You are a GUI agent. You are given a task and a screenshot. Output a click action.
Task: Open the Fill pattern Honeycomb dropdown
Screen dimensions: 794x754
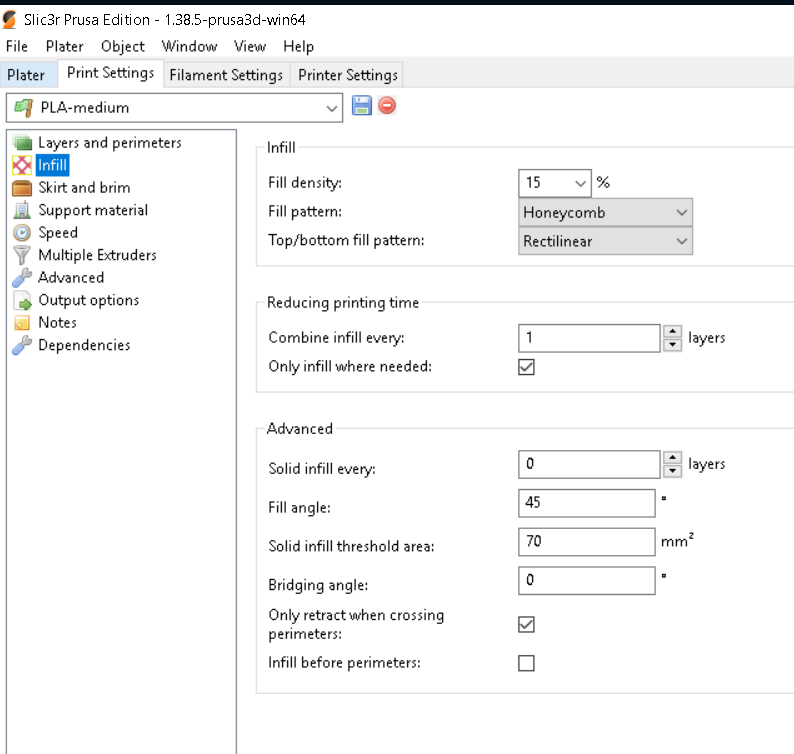click(x=605, y=213)
